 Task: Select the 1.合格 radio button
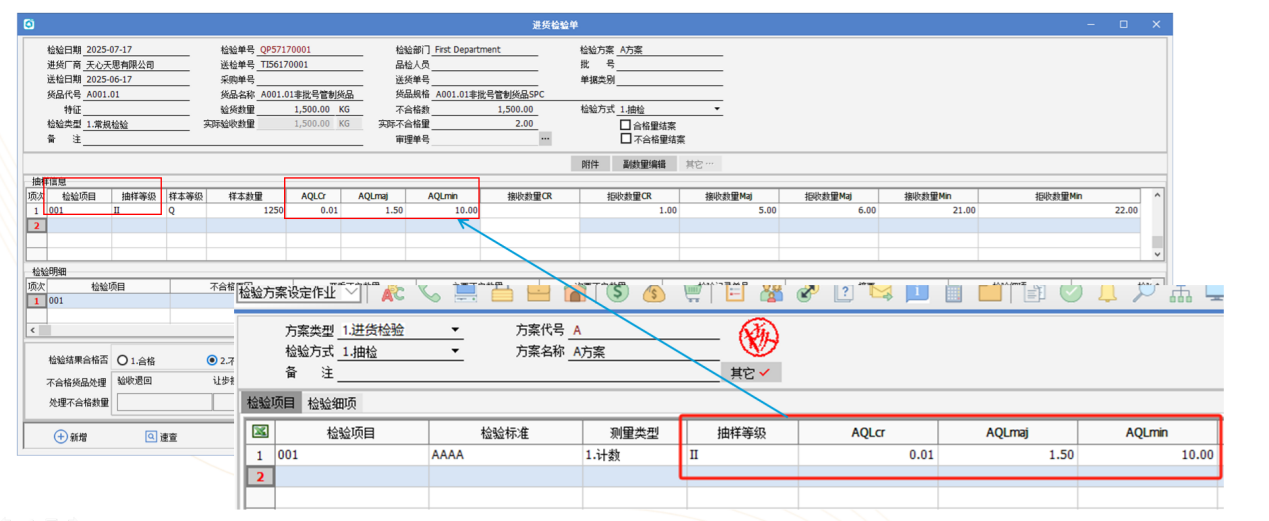click(122, 360)
